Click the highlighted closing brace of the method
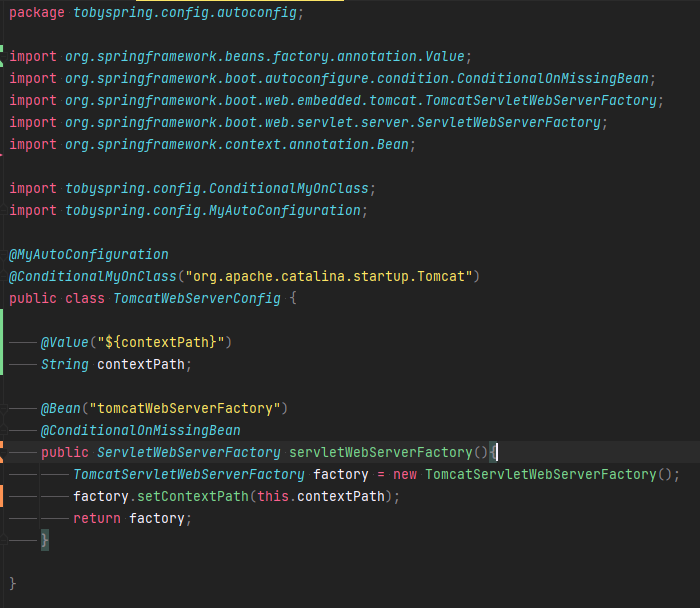This screenshot has width=700, height=608. point(45,540)
